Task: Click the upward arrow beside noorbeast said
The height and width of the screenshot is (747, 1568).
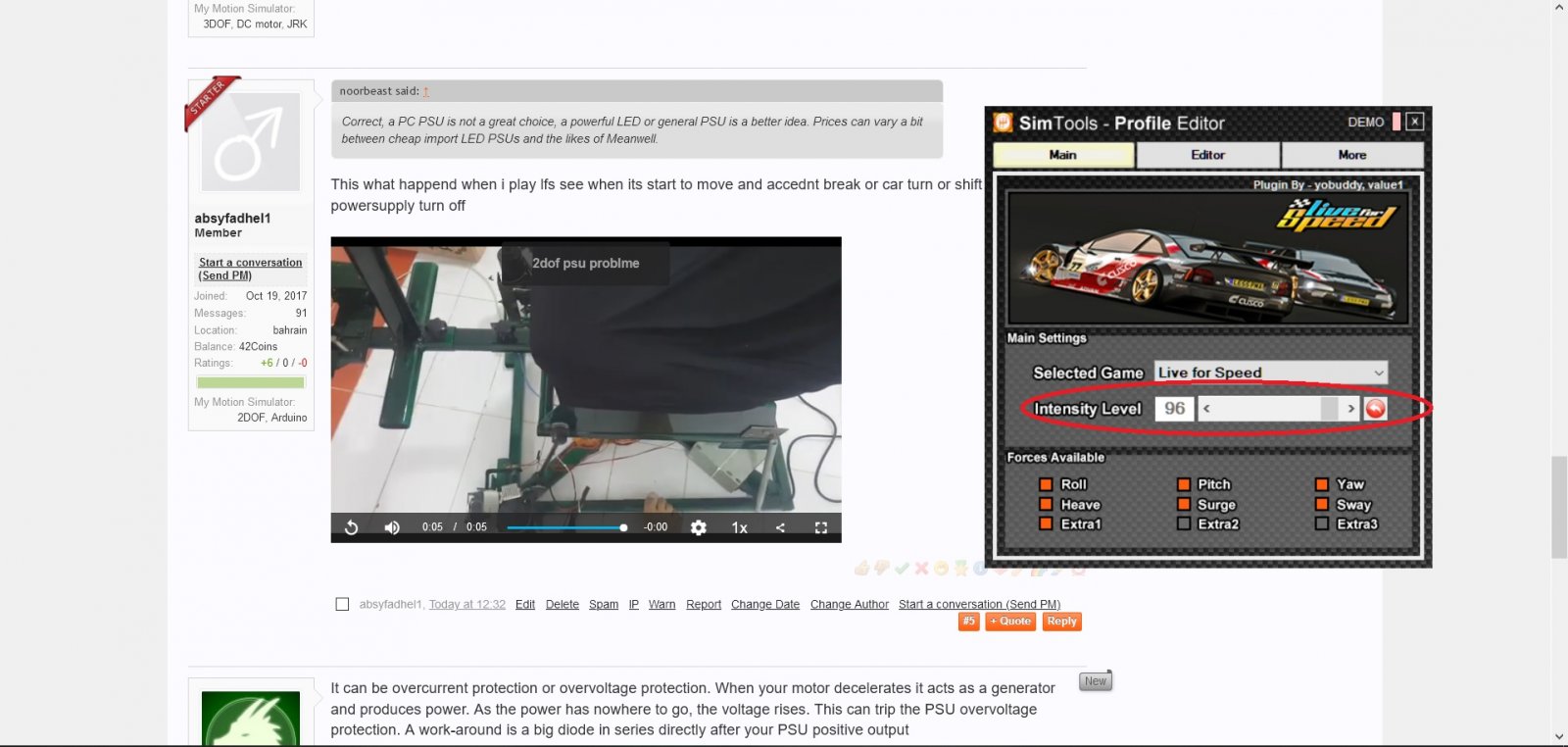Action: [x=426, y=92]
